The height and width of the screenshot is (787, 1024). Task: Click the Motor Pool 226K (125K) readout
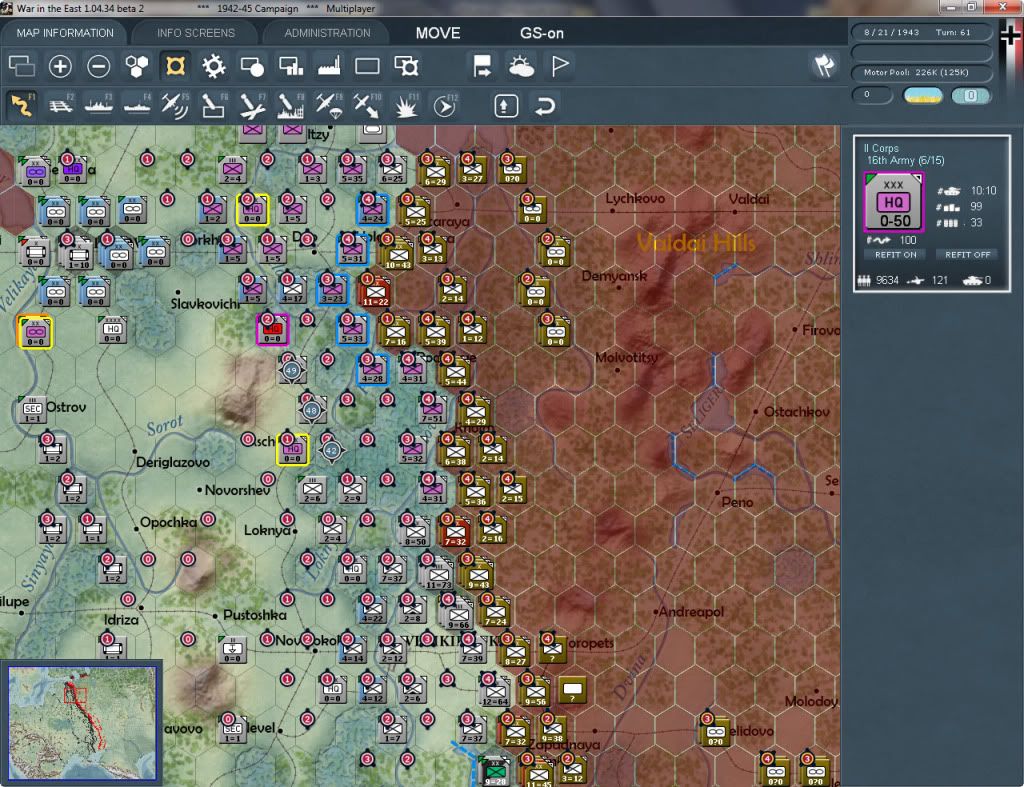[x=921, y=72]
